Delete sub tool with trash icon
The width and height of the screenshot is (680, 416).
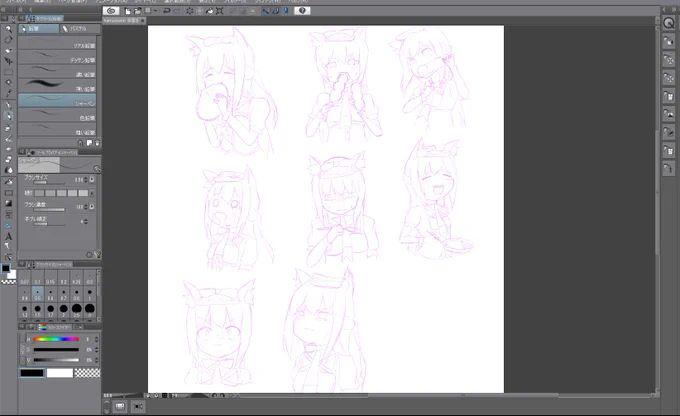tap(97, 143)
